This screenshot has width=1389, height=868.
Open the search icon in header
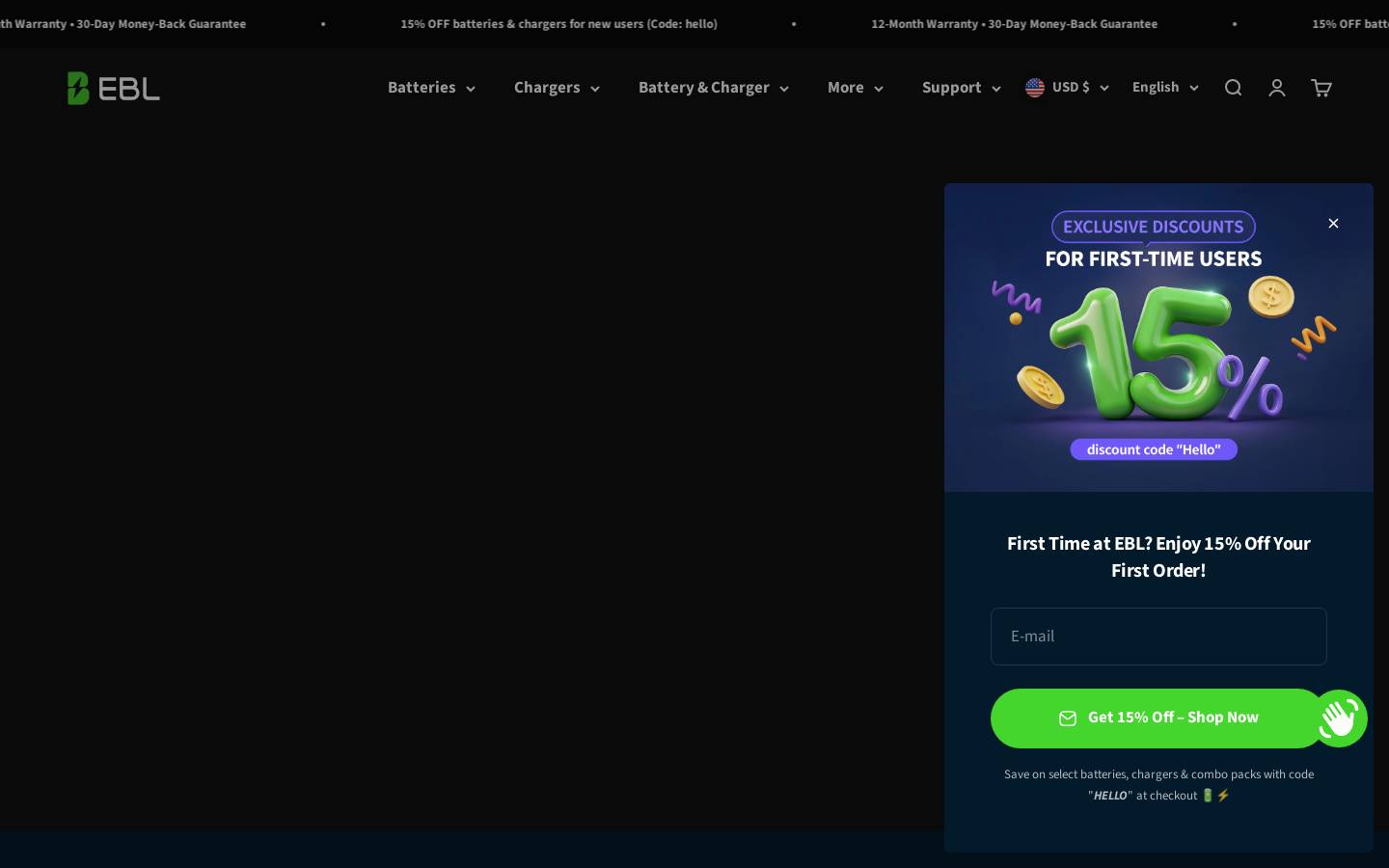(x=1233, y=88)
